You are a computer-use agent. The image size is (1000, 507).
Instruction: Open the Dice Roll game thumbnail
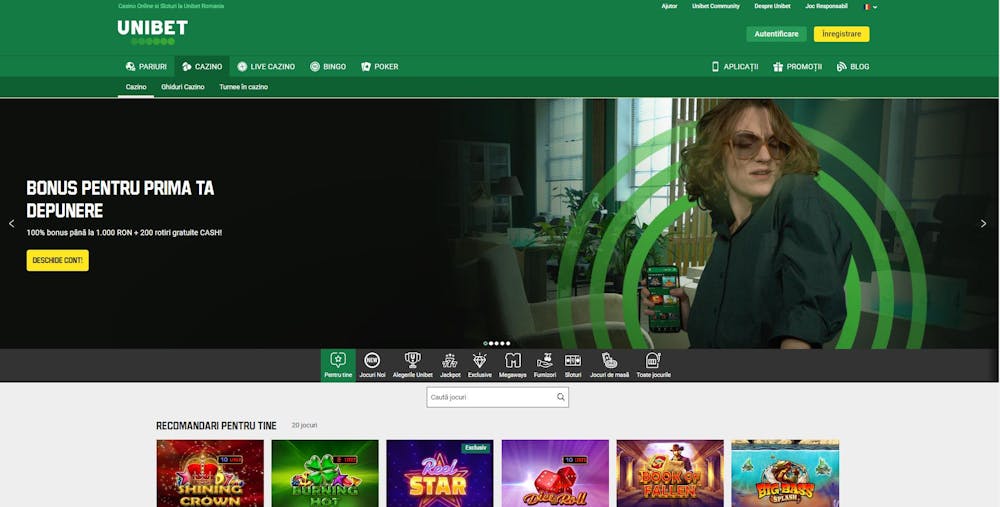(x=555, y=473)
